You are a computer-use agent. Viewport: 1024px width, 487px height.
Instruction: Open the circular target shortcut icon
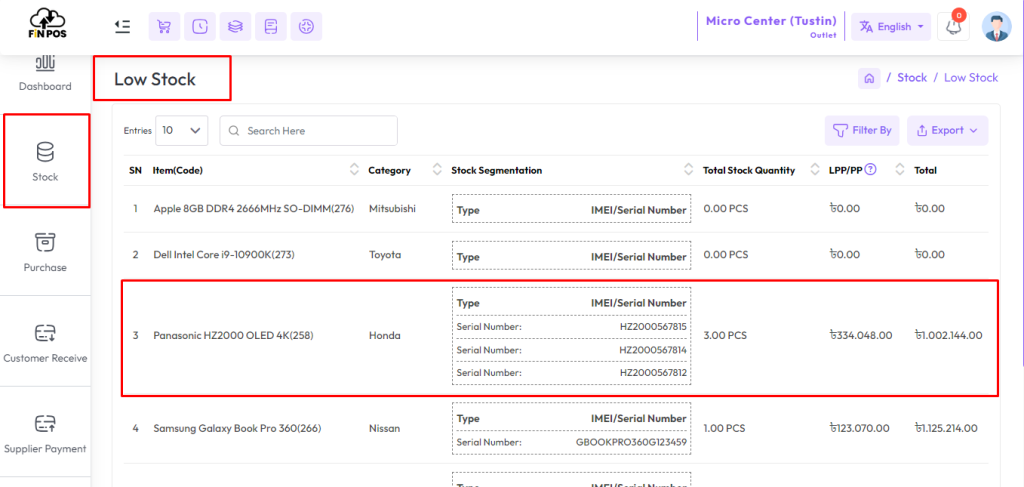pos(306,26)
